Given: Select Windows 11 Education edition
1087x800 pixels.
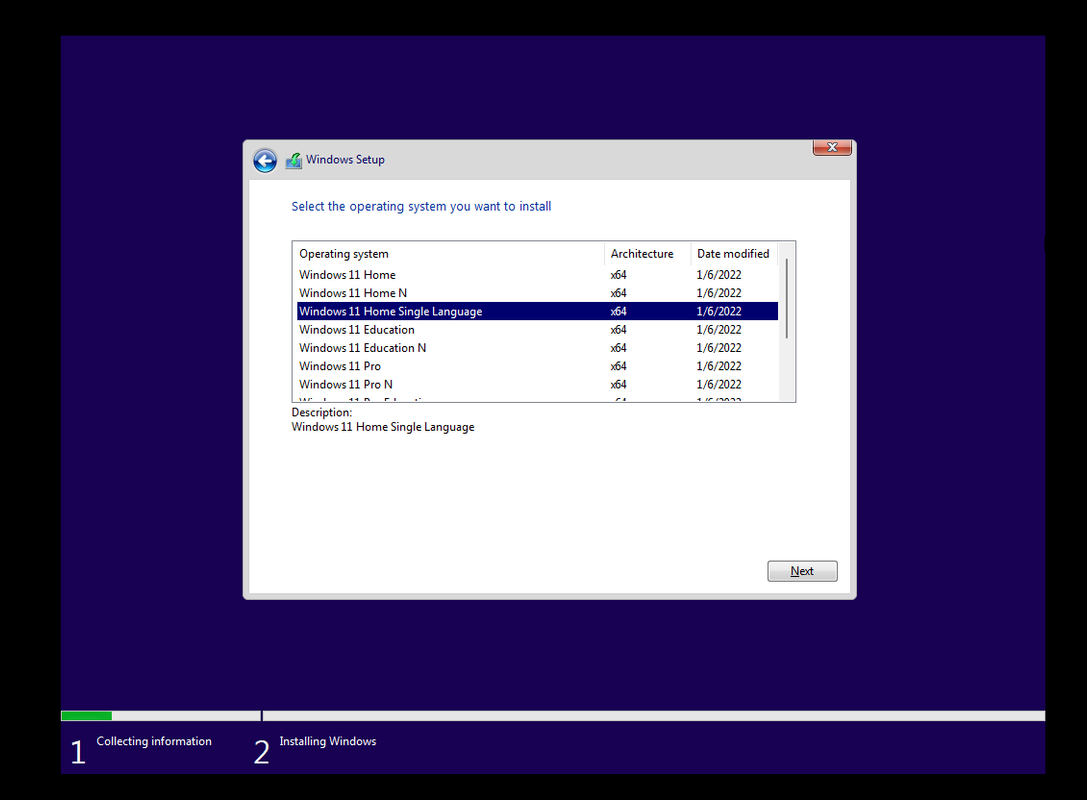Looking at the screenshot, I should tap(537, 330).
